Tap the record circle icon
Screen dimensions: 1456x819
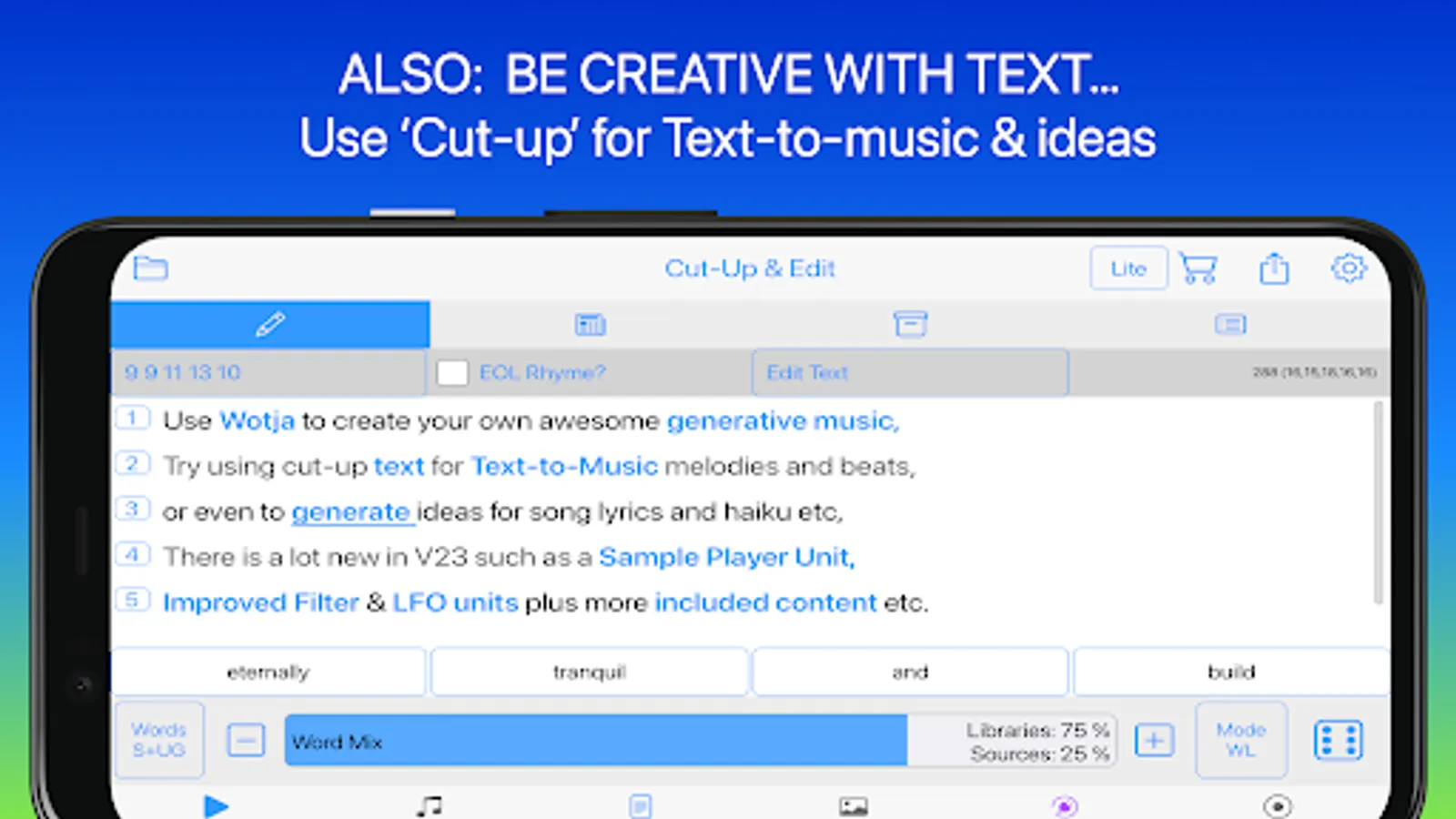tap(1278, 806)
